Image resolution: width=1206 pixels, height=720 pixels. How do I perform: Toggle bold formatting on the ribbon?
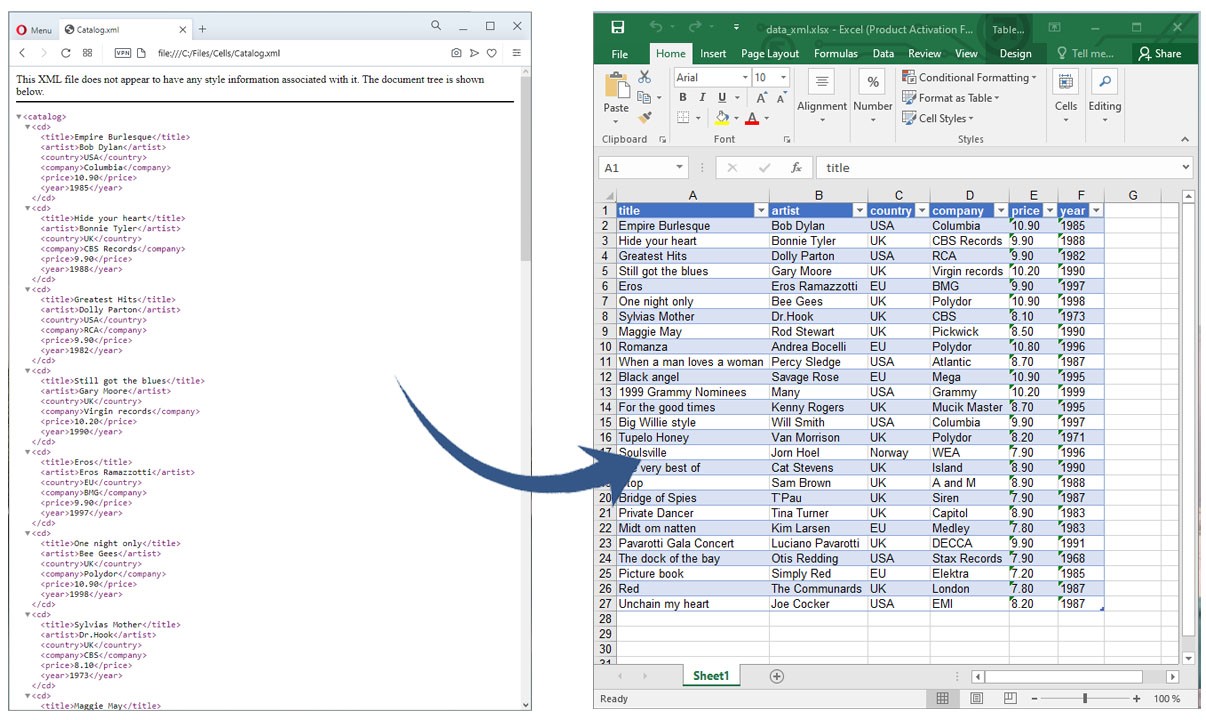tap(683, 97)
